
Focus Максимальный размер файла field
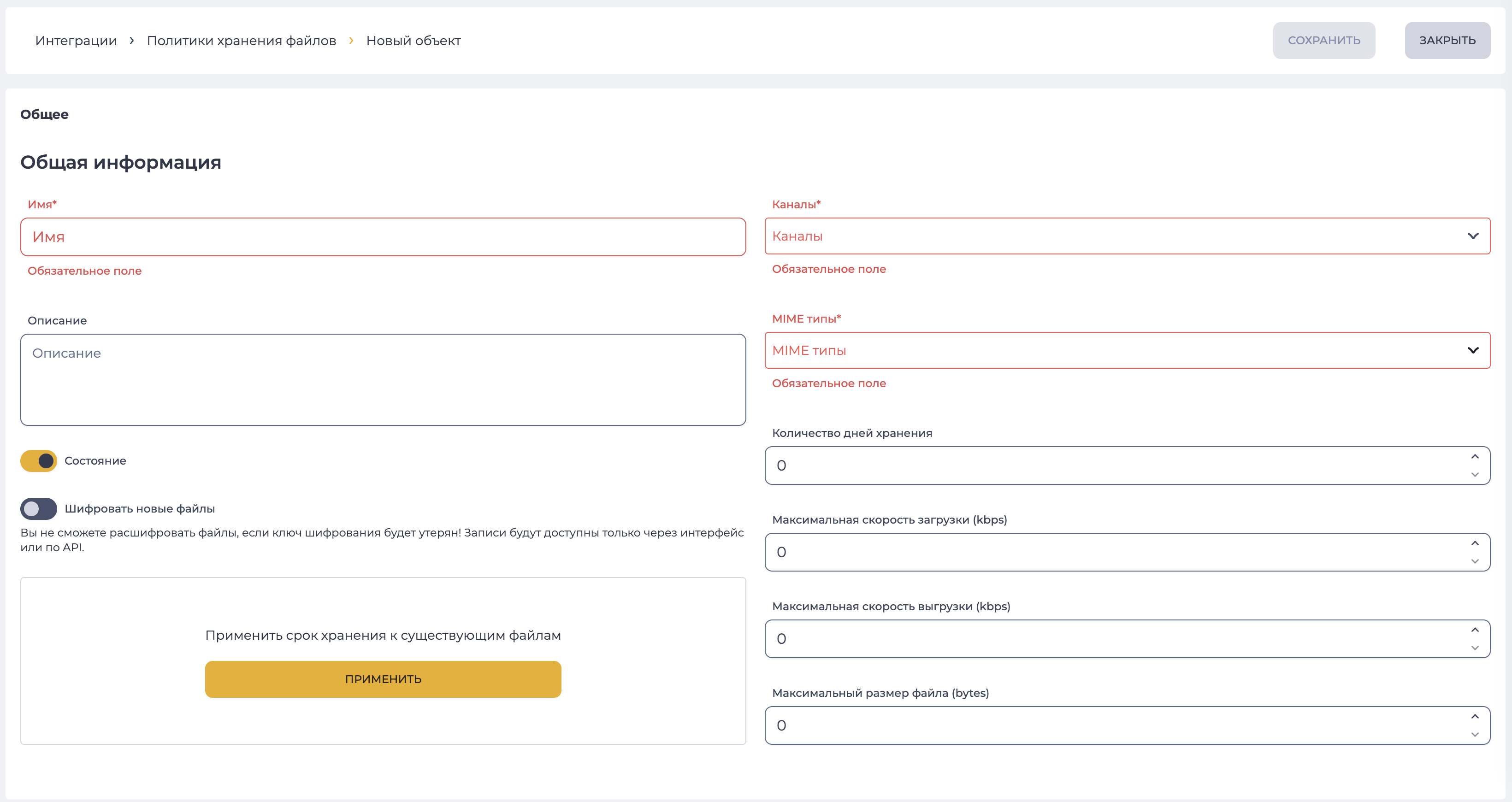pos(1127,725)
